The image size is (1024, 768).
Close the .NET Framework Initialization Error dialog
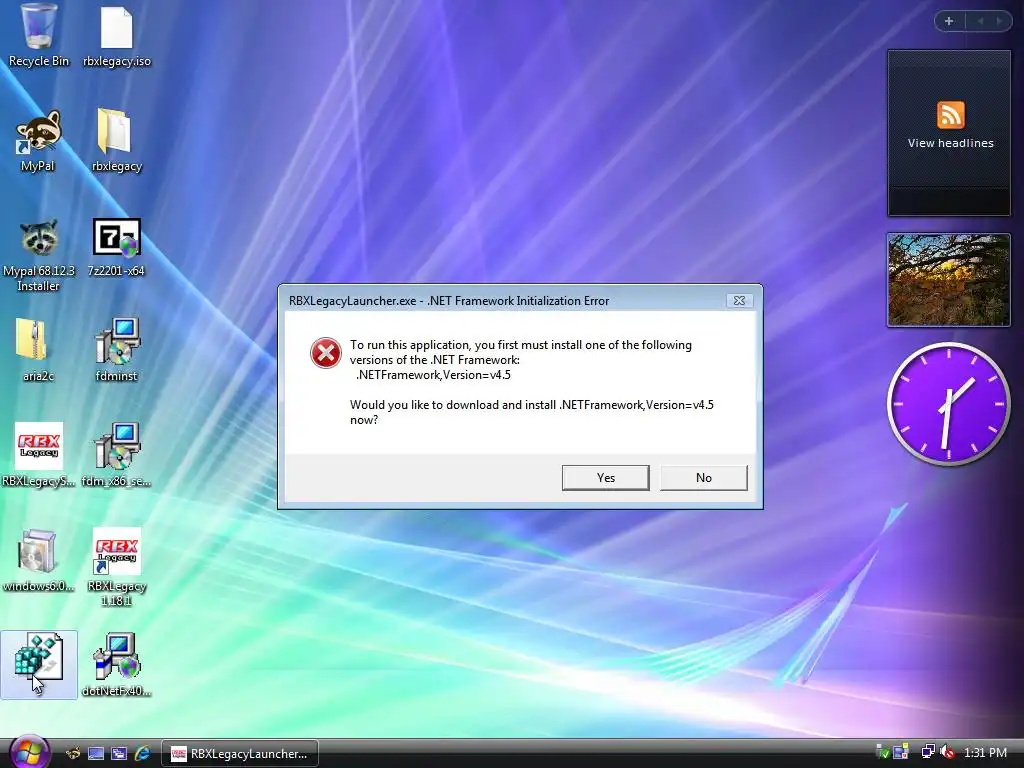click(739, 300)
